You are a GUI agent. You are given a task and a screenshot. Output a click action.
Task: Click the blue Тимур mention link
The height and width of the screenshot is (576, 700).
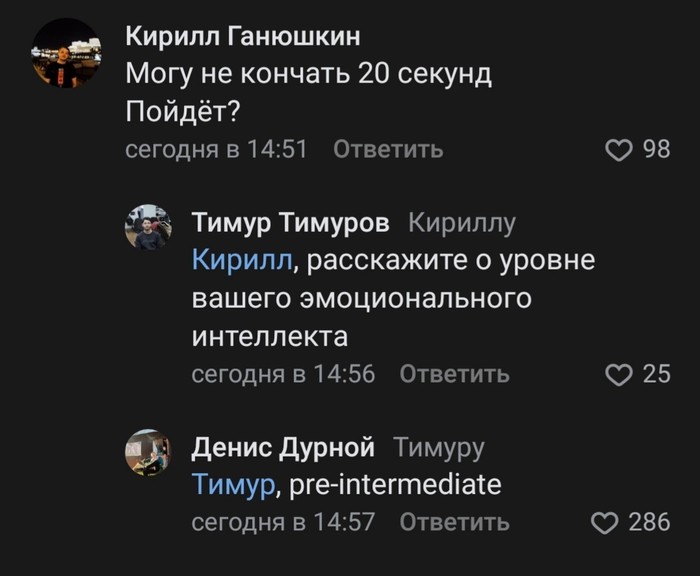pos(232,485)
